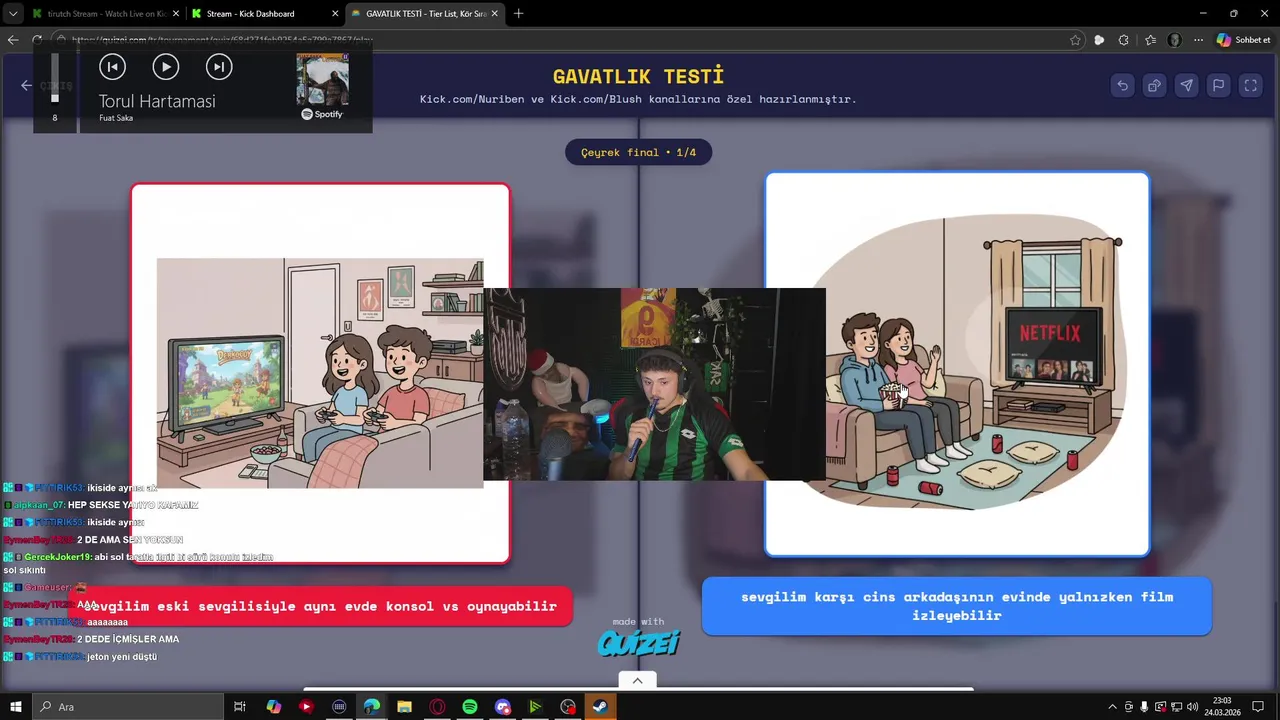
Task: Play Torul Hartamasi in the media overlay
Action: pyautogui.click(x=166, y=67)
